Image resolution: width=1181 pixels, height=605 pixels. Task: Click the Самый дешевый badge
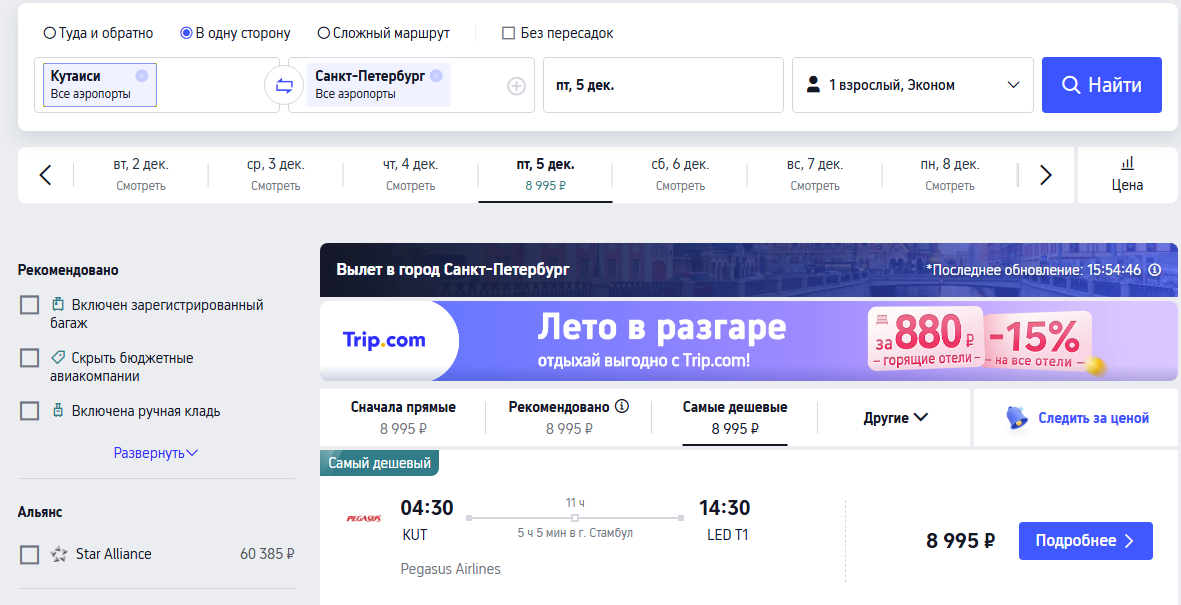click(x=380, y=463)
